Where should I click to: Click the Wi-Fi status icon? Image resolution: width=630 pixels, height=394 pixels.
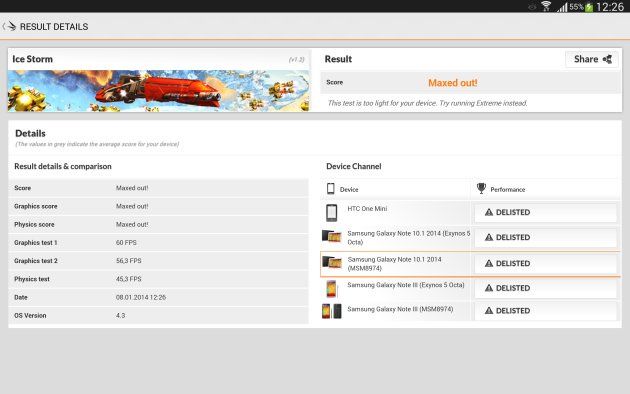click(x=546, y=6)
